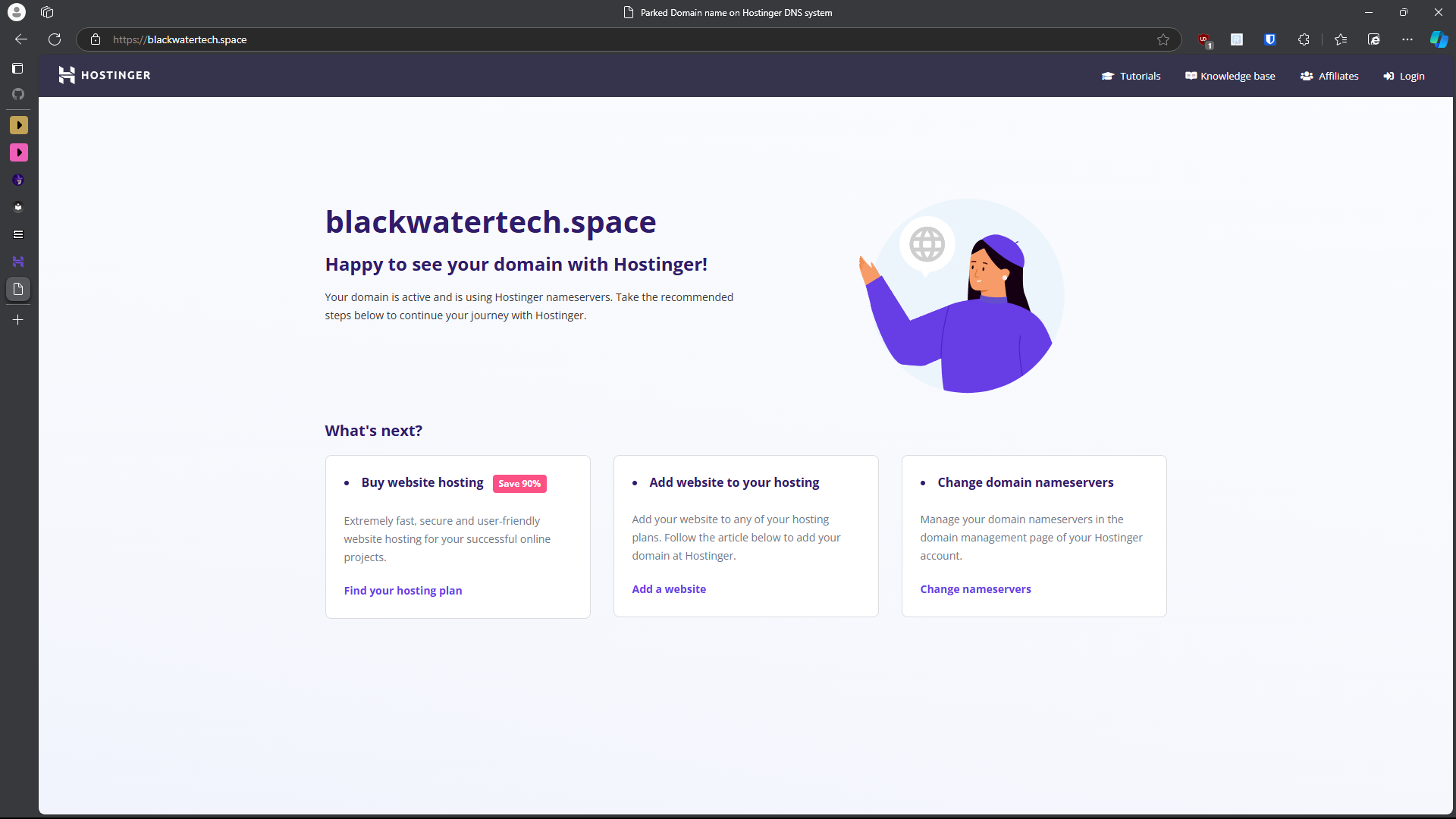Click the Bitwarden shield extension icon
This screenshot has width=1456, height=819.
pyautogui.click(x=1270, y=39)
